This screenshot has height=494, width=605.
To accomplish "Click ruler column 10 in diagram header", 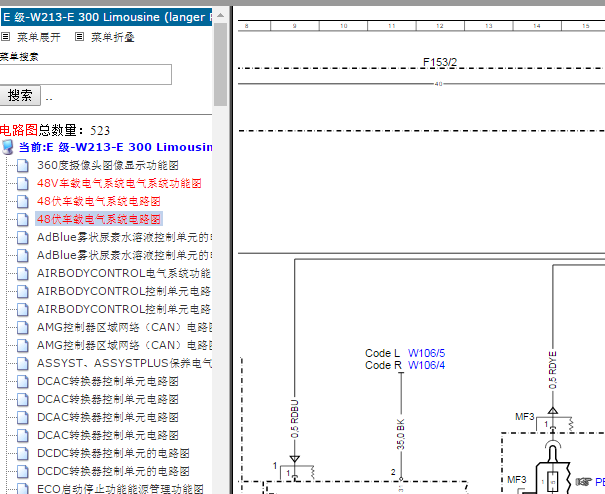I will tap(343, 26).
